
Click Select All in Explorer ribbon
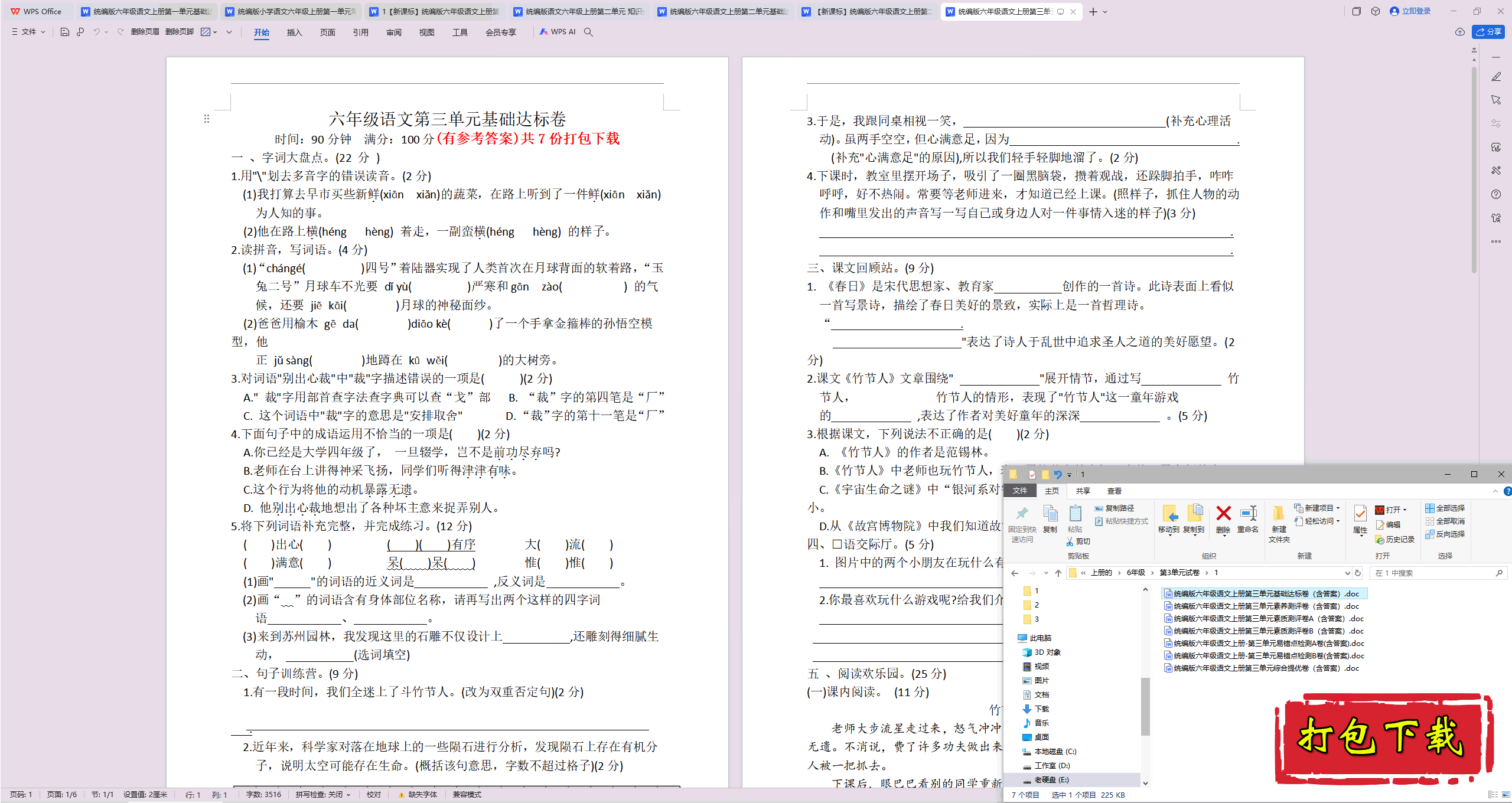[x=1445, y=508]
